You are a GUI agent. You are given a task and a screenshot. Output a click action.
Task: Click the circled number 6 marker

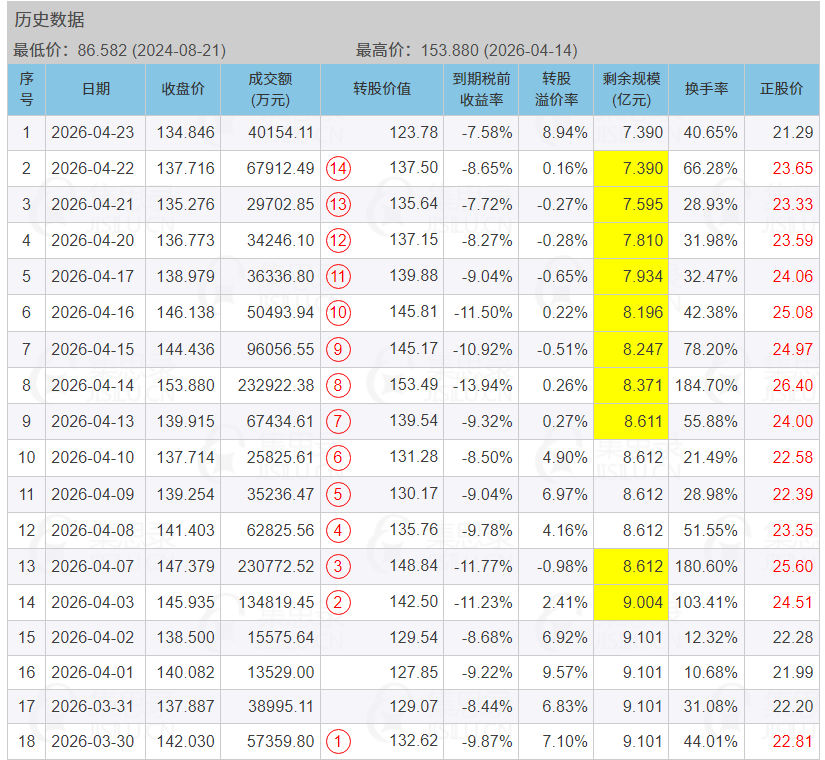[338, 458]
